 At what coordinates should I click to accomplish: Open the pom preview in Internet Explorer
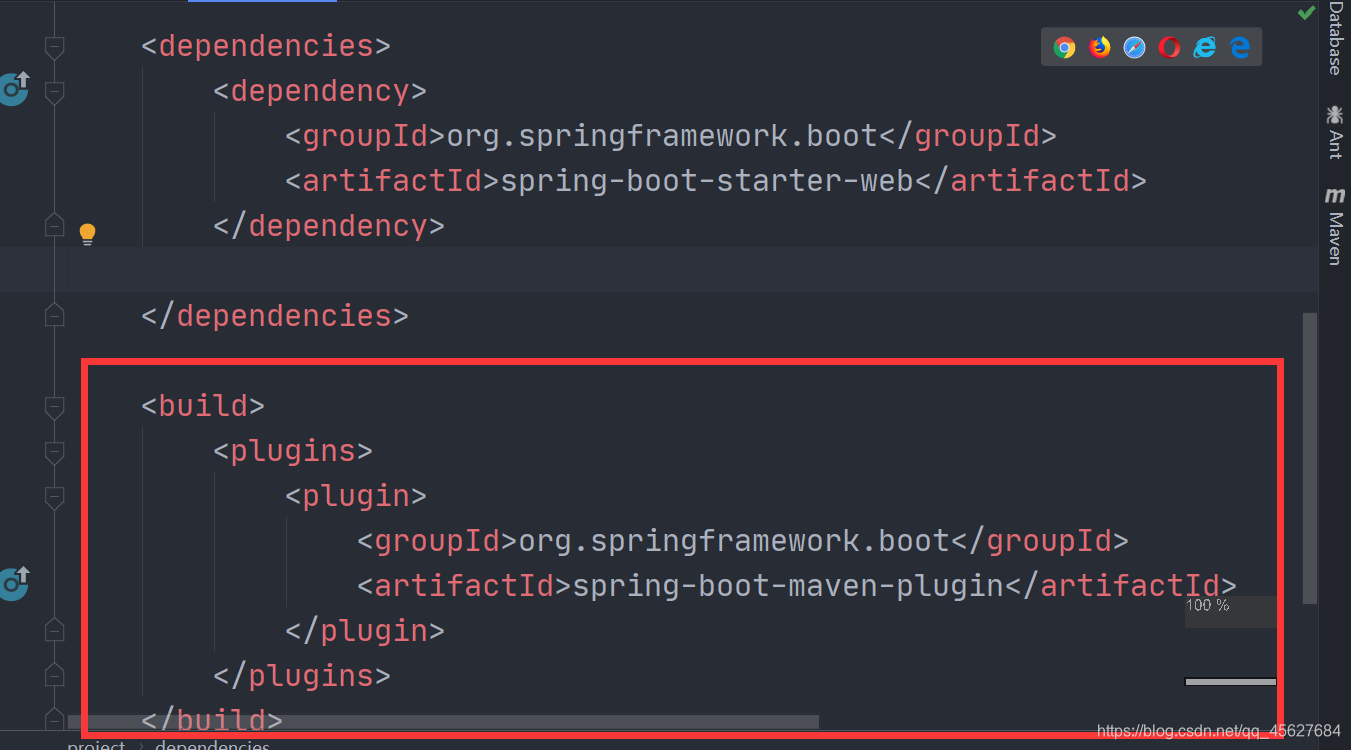1204,47
